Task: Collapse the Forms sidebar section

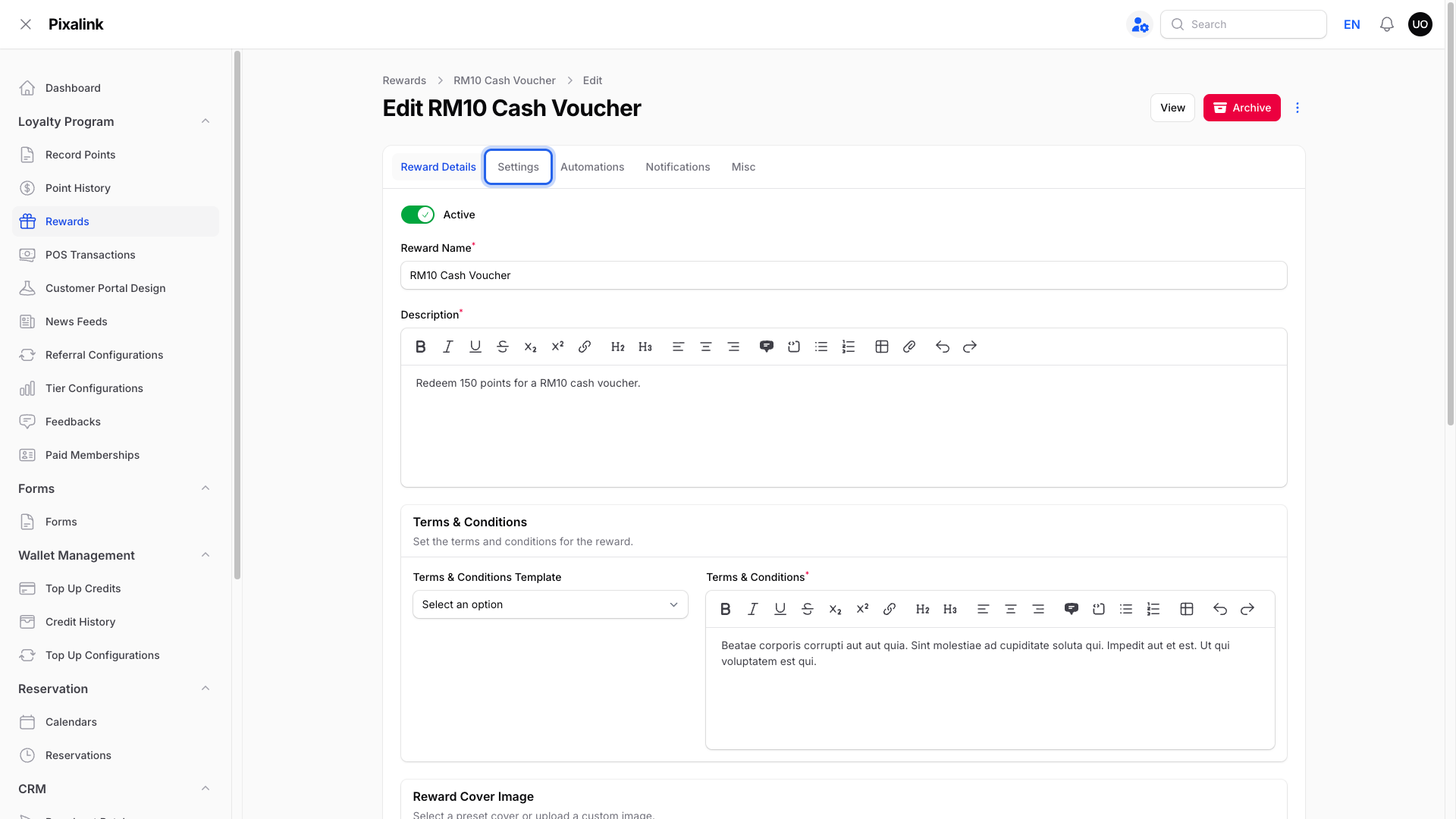Action: pos(206,488)
